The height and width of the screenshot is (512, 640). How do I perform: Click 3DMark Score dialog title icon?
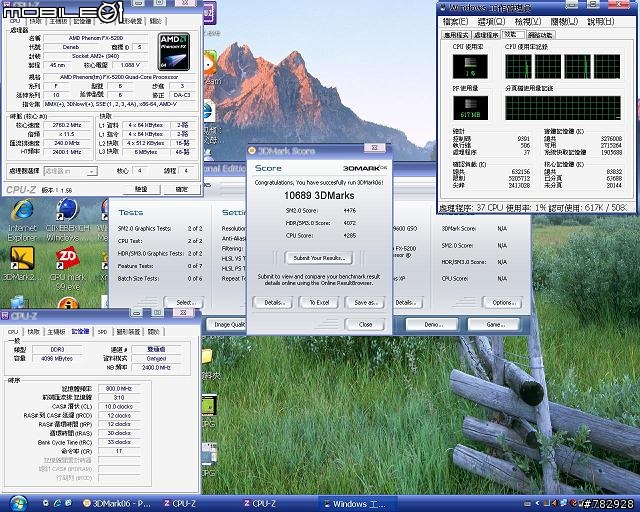click(x=252, y=150)
